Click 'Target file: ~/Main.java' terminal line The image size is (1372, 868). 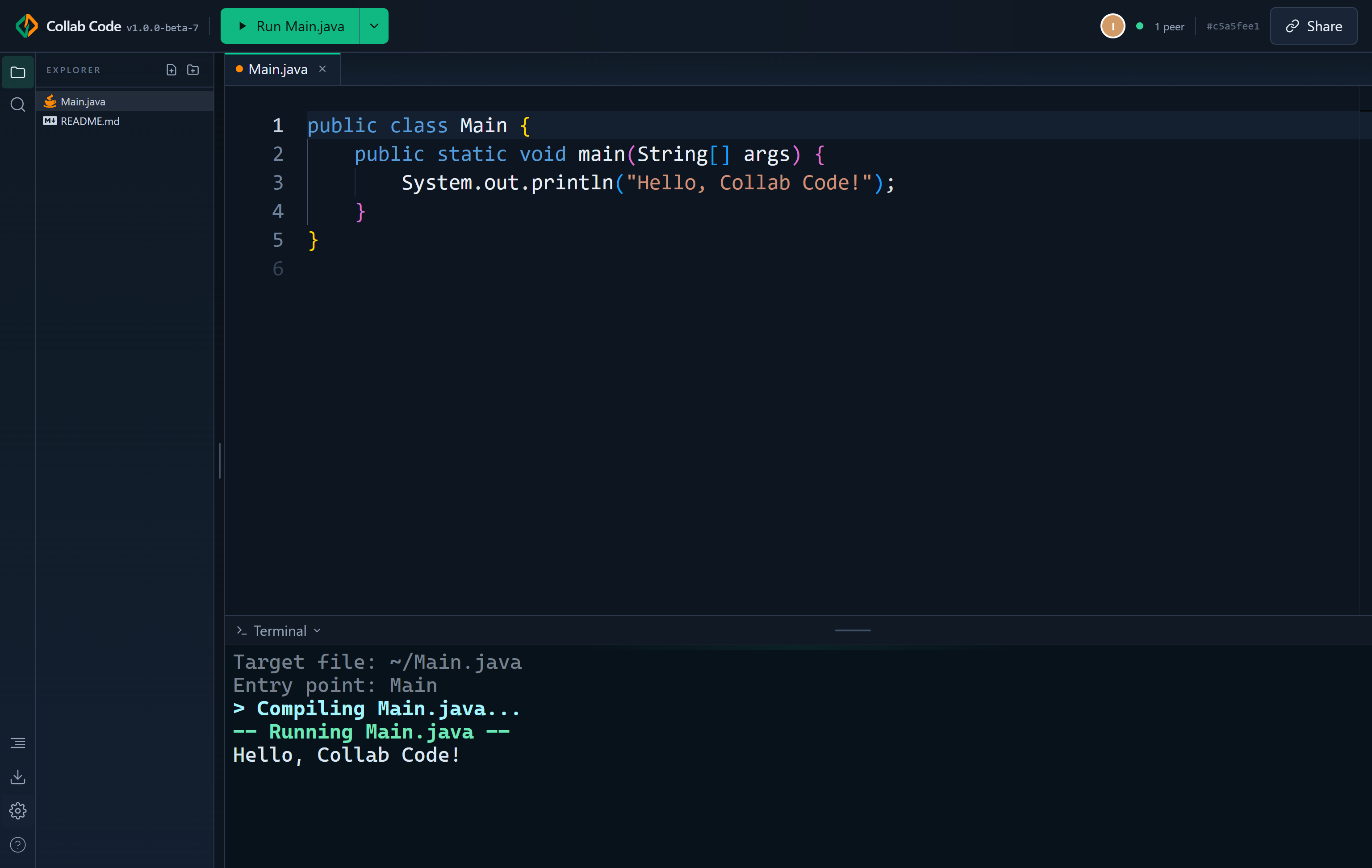click(377, 663)
